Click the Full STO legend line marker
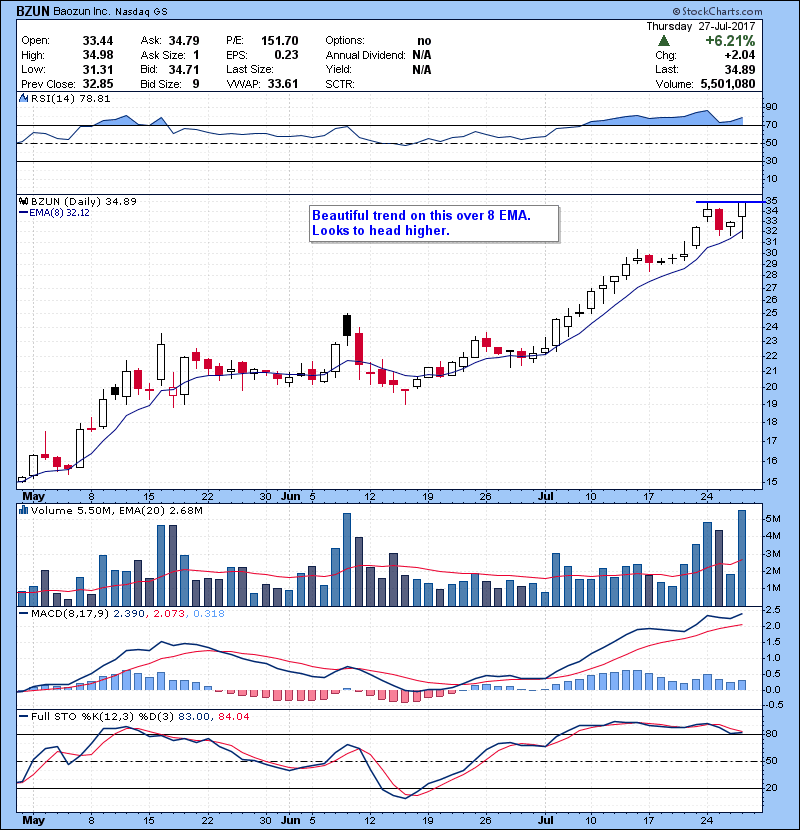The image size is (800, 830). pos(23,716)
